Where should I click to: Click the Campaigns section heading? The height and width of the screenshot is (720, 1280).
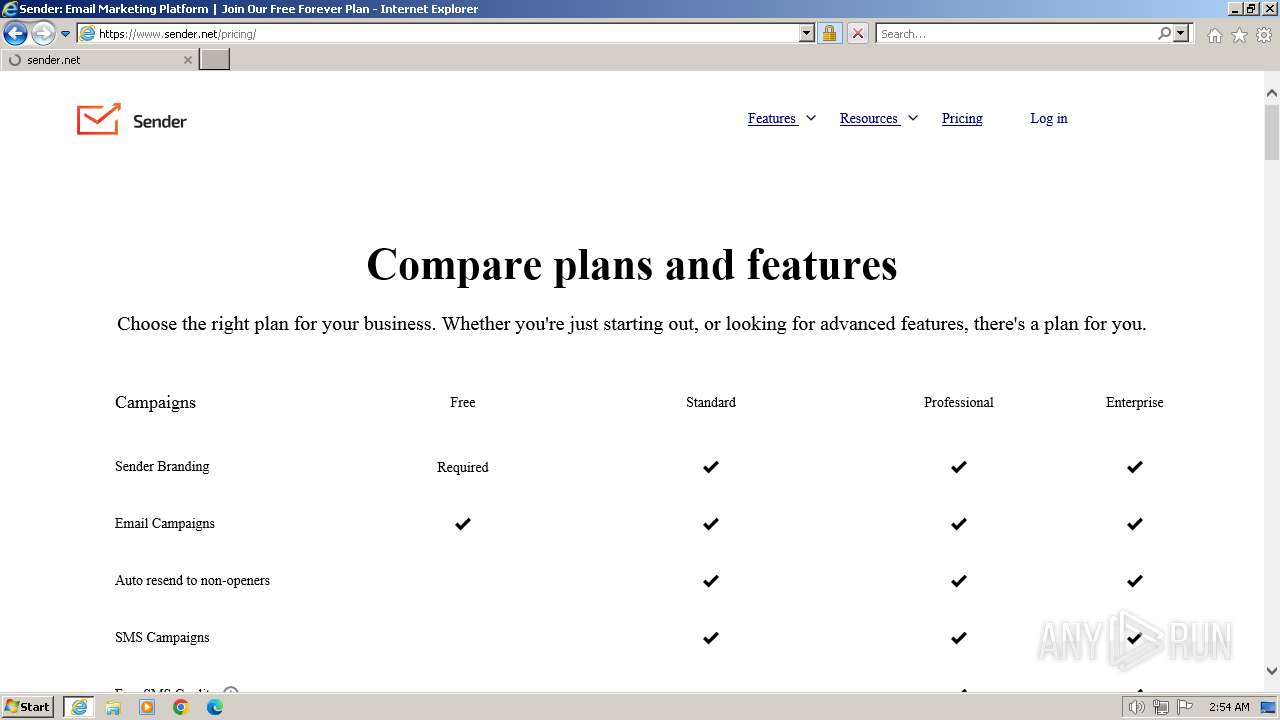155,402
